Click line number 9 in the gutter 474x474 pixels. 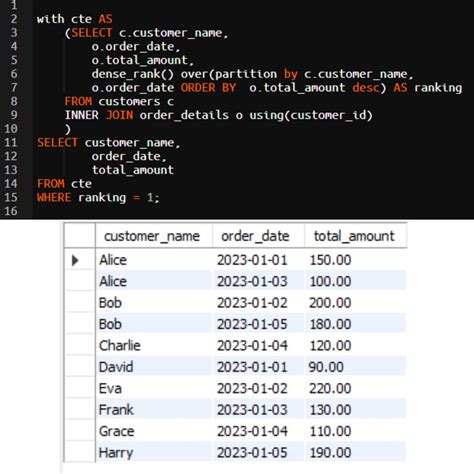point(14,115)
